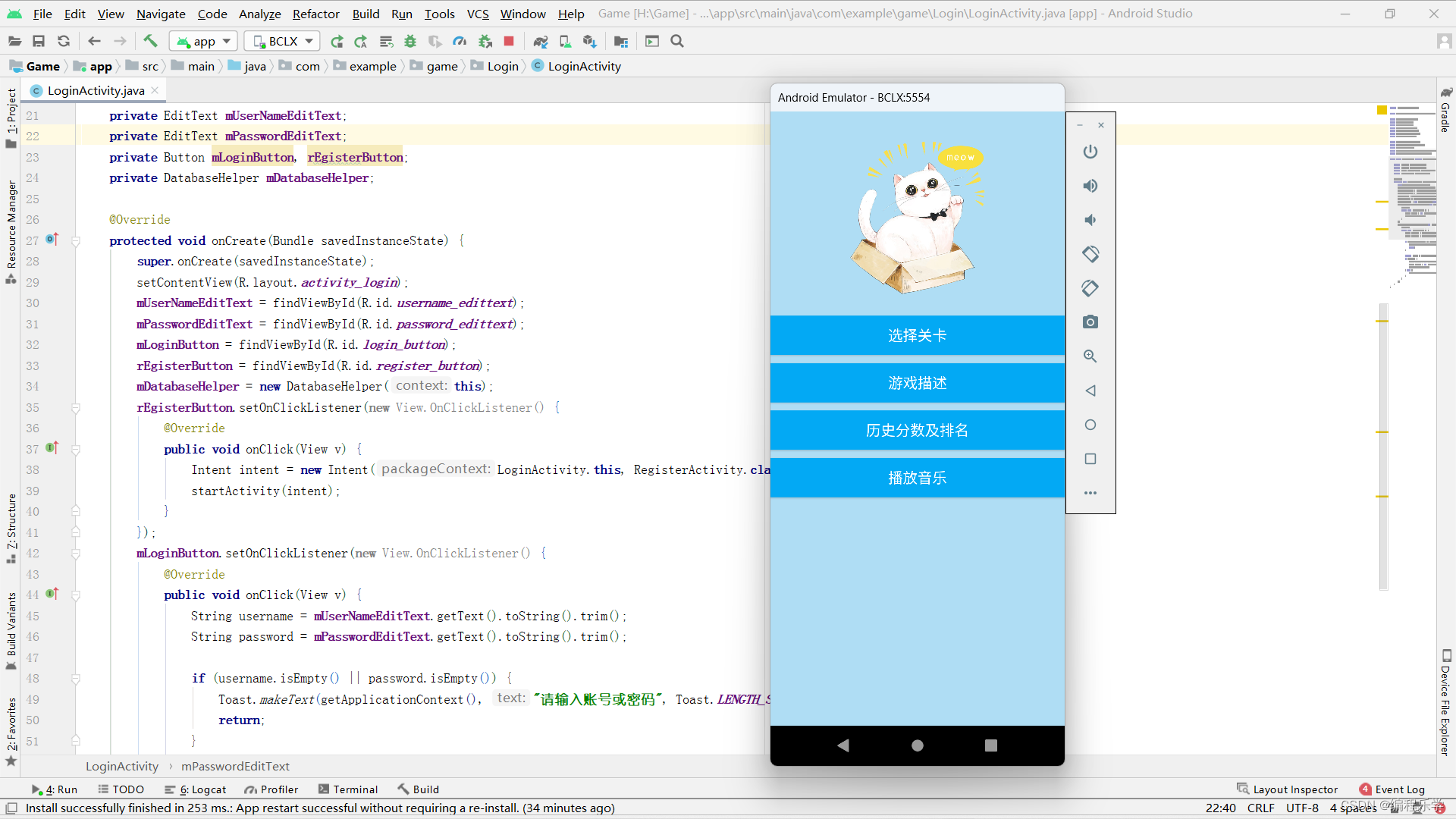Tap the 选择关卡 button in emulator

[917, 335]
